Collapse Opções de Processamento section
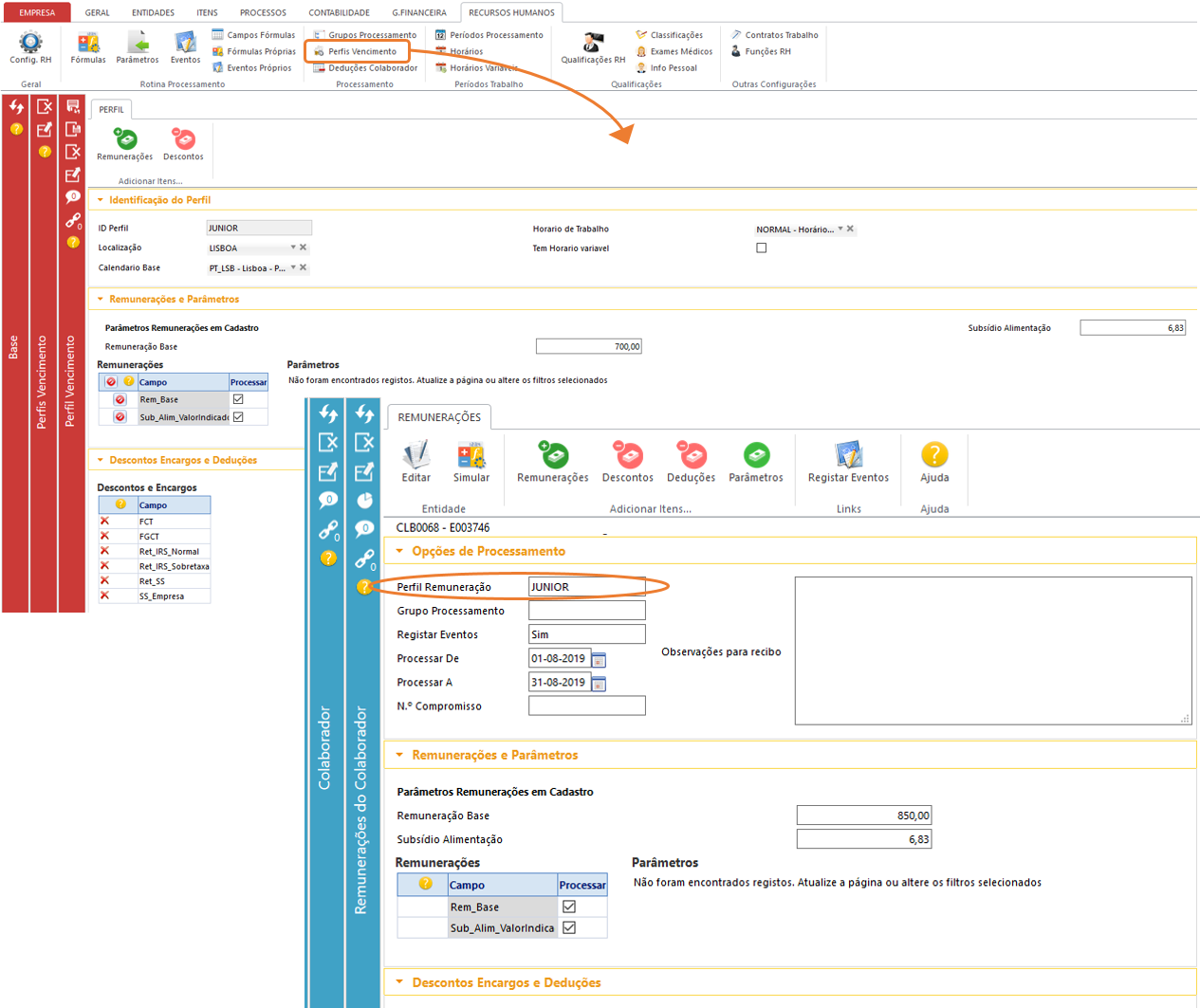The image size is (1200, 1008). (x=399, y=551)
